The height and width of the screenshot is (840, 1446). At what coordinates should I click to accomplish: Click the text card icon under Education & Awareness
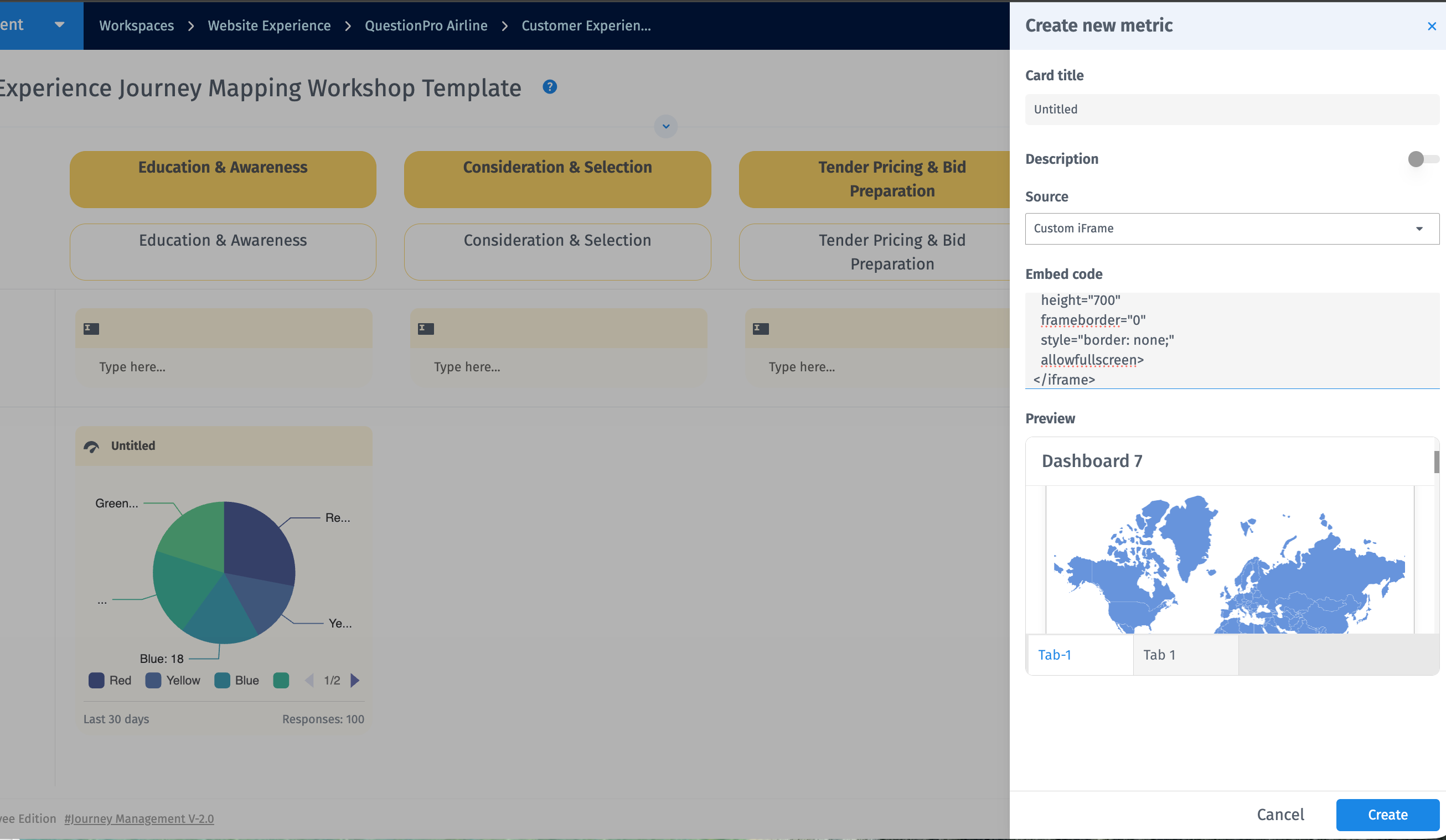[x=91, y=328]
